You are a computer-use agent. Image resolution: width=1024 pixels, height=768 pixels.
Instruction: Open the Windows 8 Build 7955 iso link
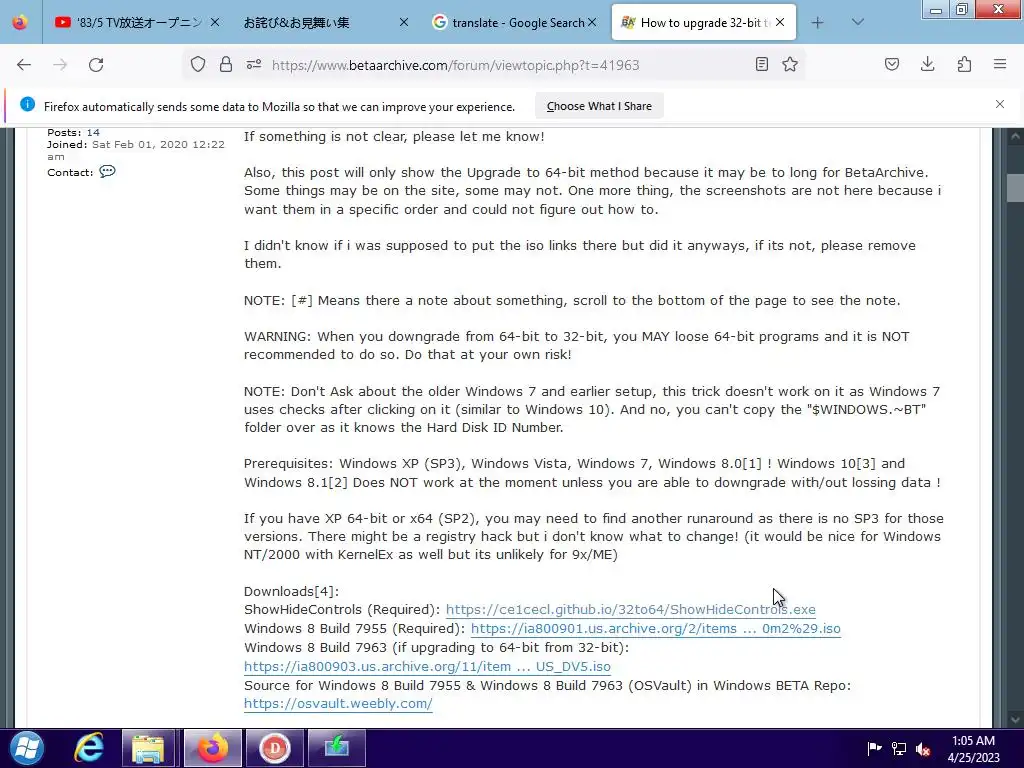656,628
